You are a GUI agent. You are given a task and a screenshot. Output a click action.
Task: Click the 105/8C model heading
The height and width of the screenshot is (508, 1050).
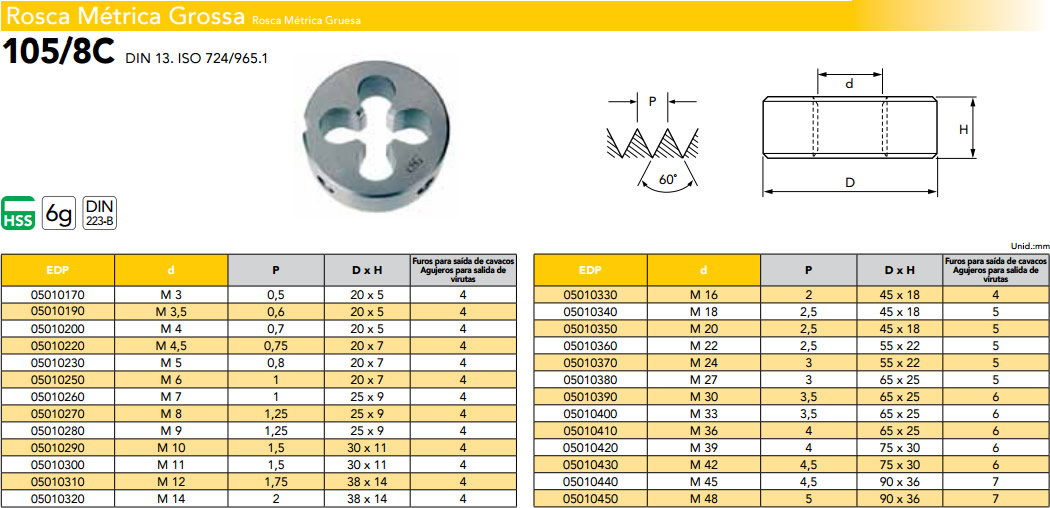coord(60,53)
